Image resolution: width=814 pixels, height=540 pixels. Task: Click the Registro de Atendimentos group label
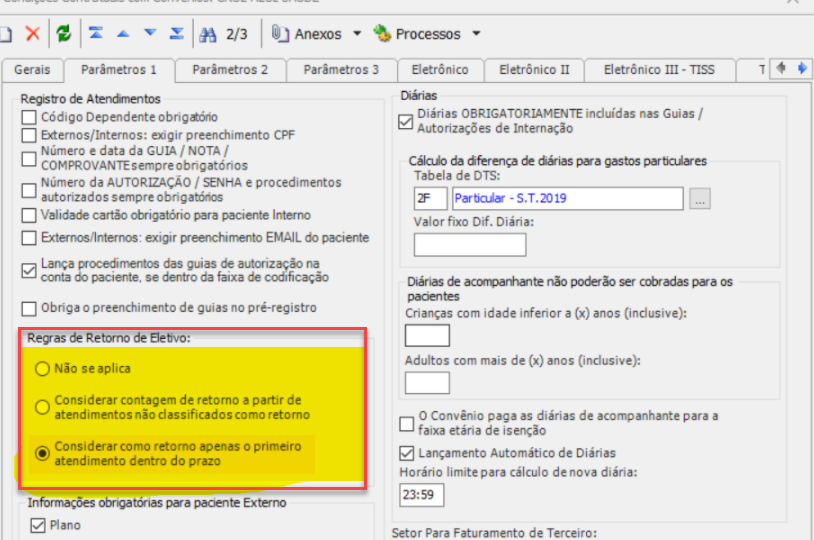[x=90, y=99]
